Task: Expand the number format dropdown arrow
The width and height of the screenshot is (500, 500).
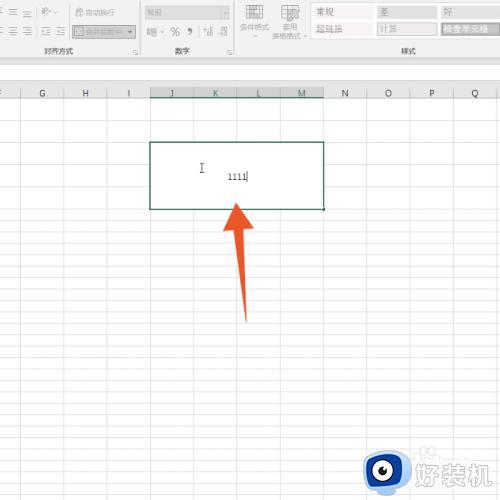Action: (x=225, y=13)
